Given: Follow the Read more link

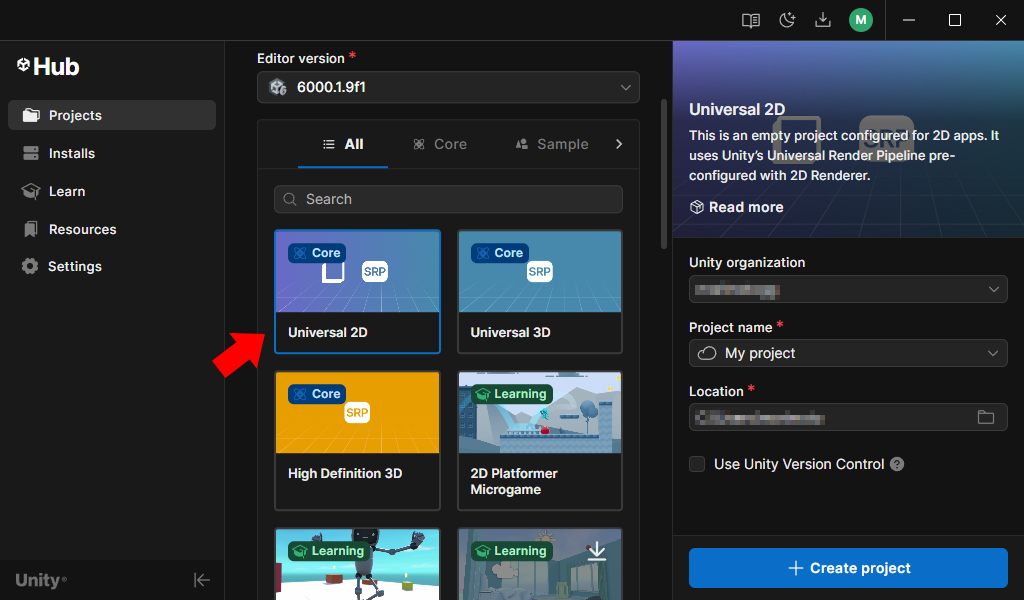Looking at the screenshot, I should tap(737, 207).
